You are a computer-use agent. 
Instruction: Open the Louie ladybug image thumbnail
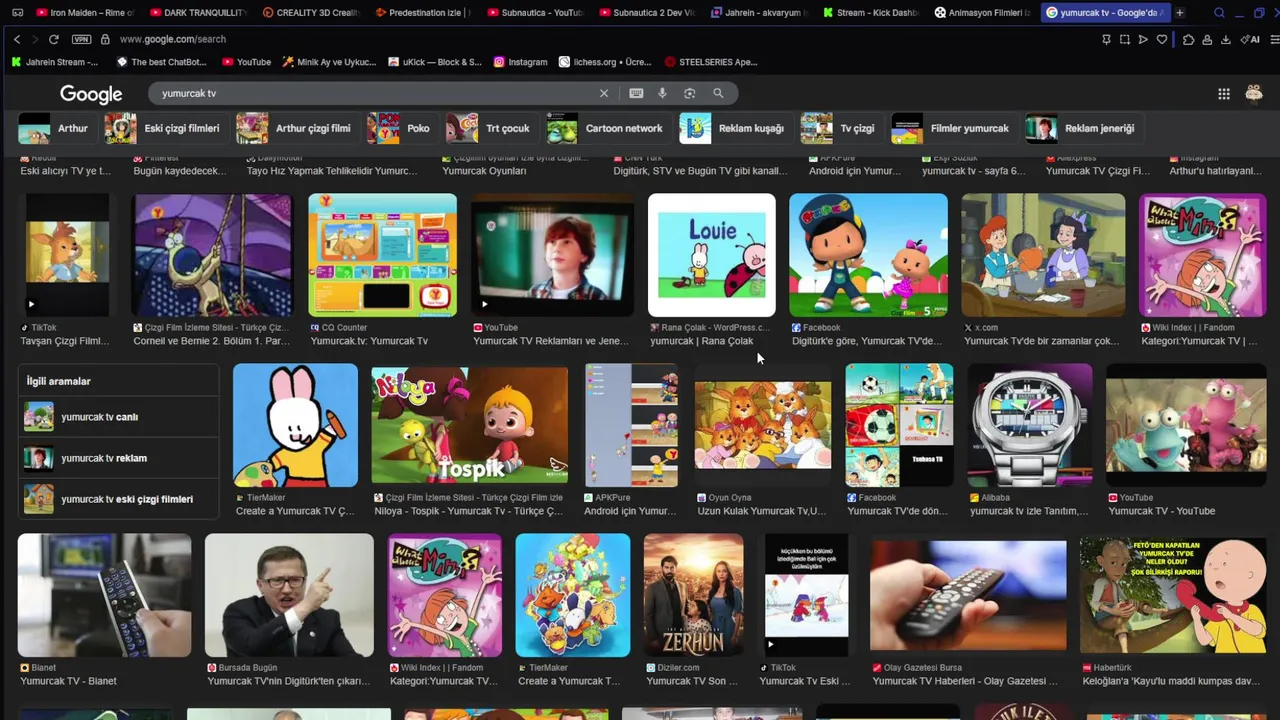[711, 255]
